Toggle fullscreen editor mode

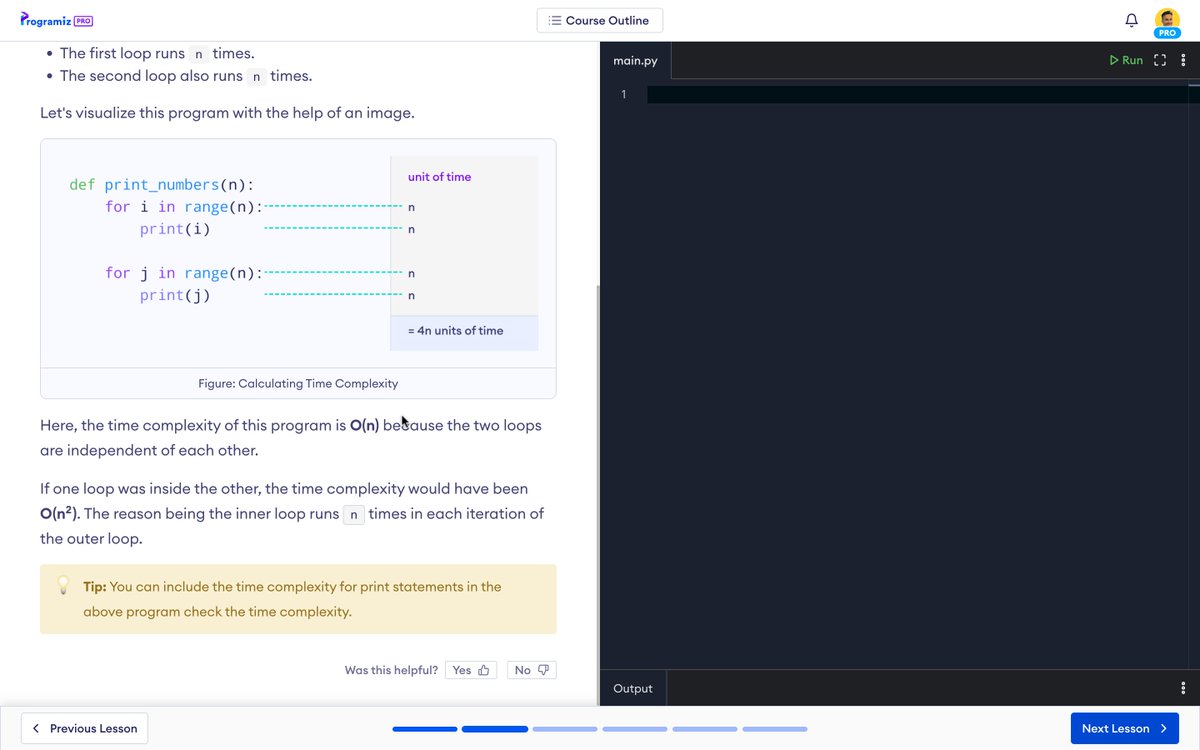point(1160,60)
